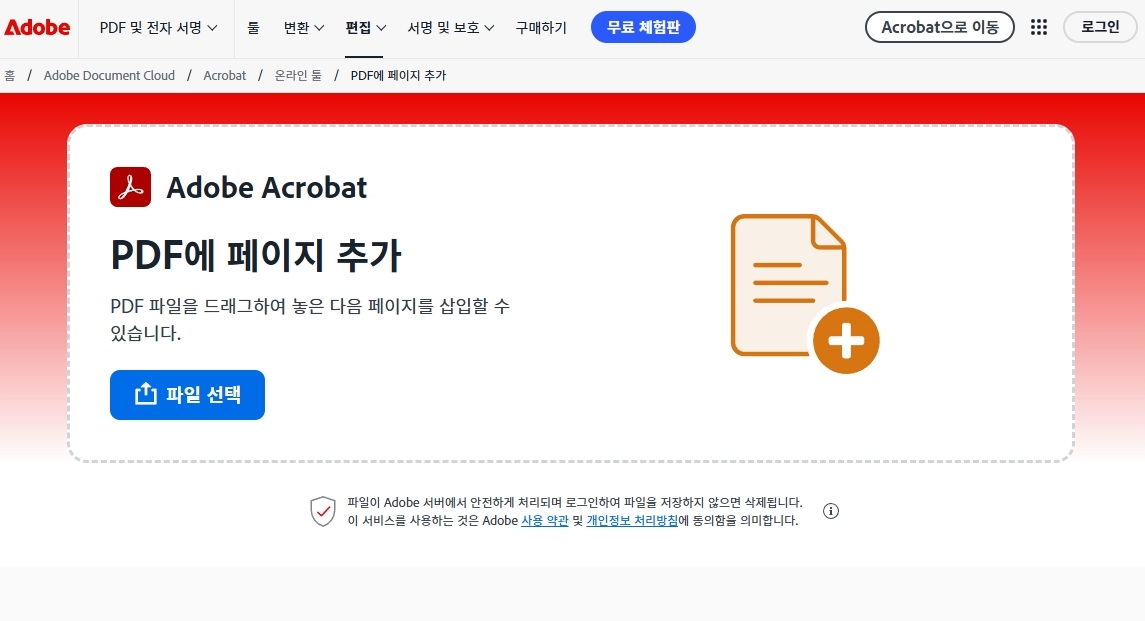Click the Acrobat으로 이동 button
The height and width of the screenshot is (621, 1145).
click(940, 27)
